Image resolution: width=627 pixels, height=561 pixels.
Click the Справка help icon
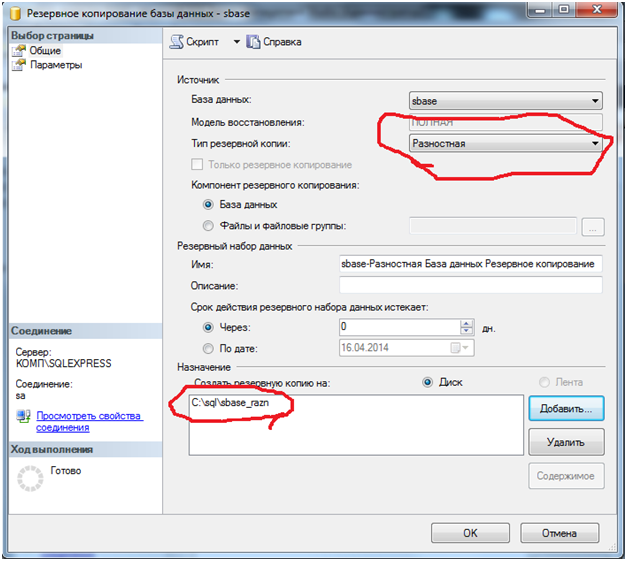(x=253, y=42)
